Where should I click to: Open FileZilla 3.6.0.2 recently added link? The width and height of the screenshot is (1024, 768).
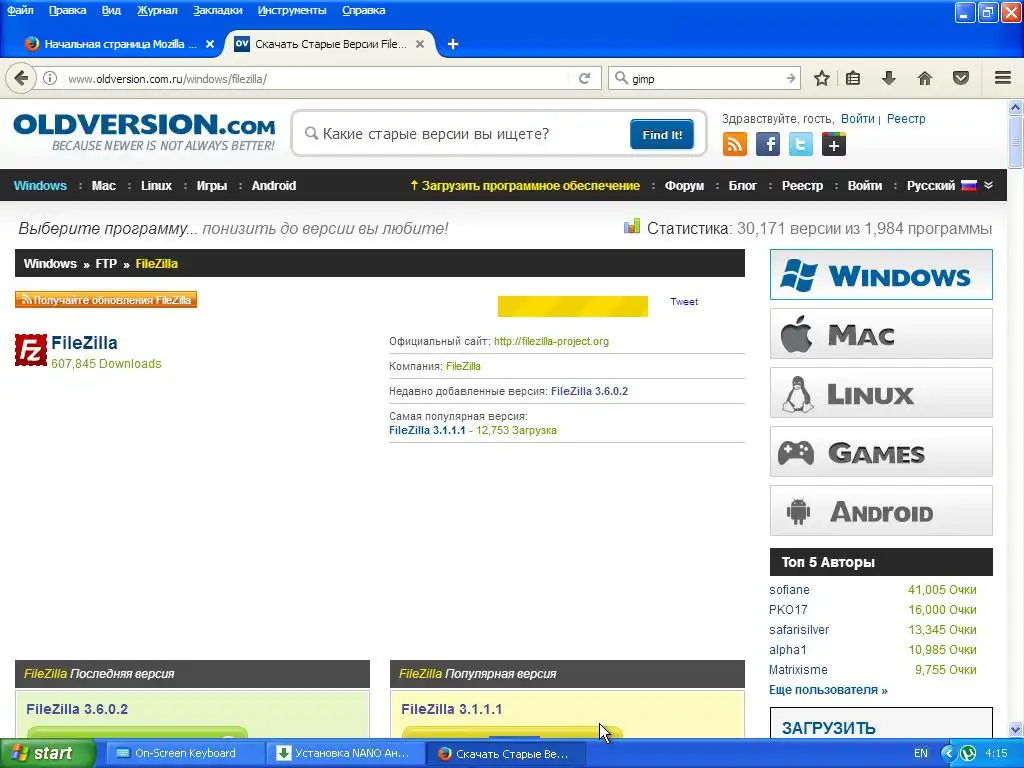click(x=589, y=391)
